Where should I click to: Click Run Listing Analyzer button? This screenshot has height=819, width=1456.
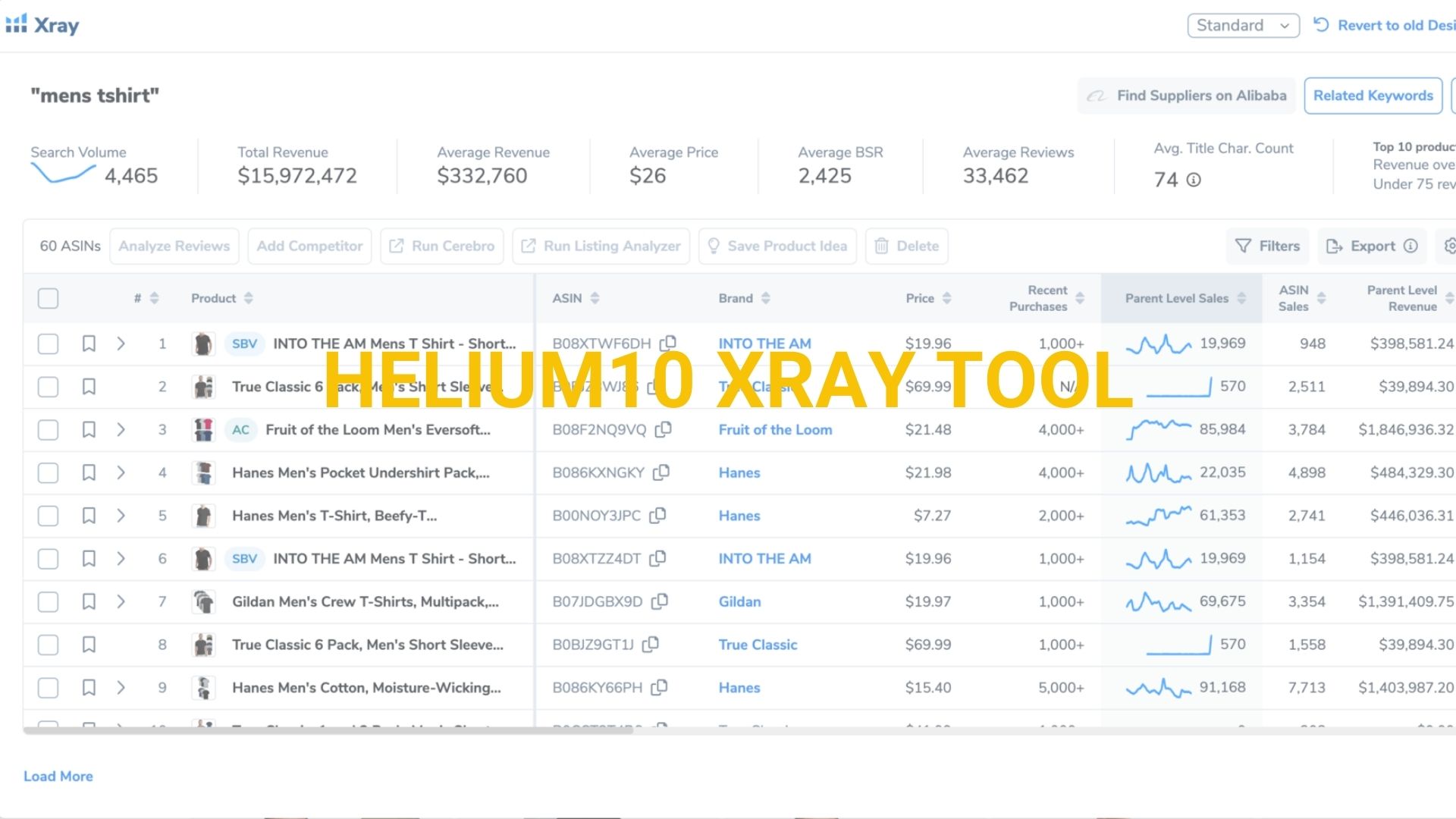pos(601,246)
